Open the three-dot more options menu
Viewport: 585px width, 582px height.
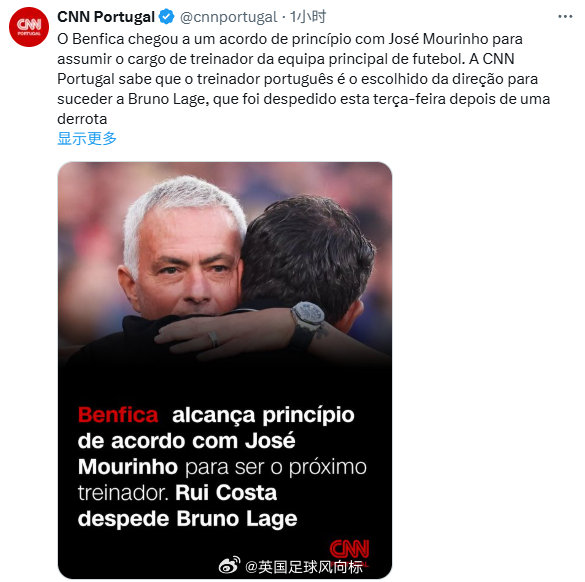click(565, 16)
